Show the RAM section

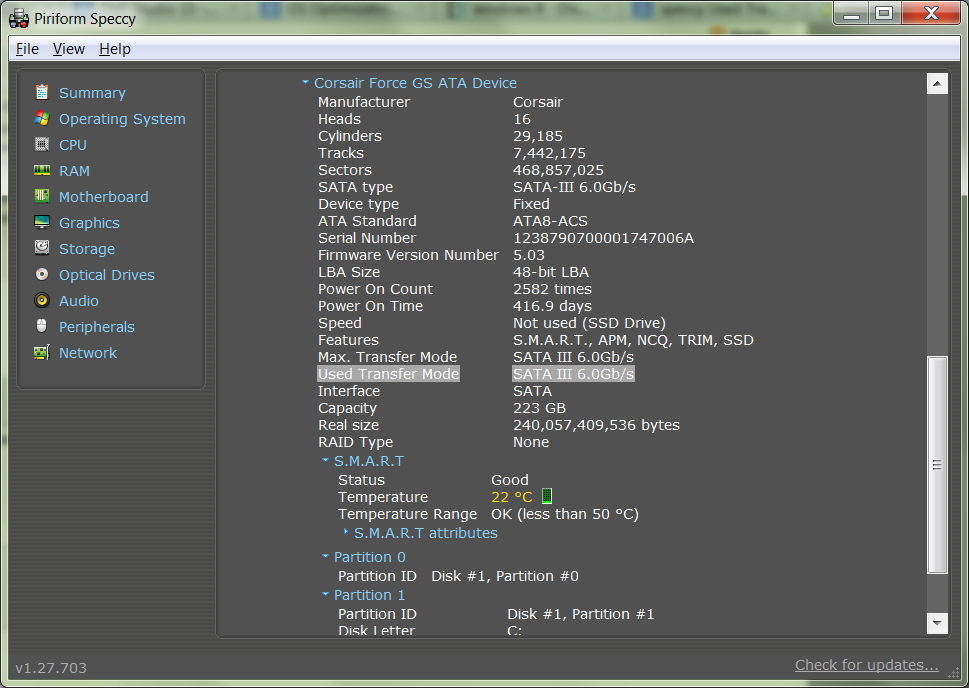[x=74, y=171]
